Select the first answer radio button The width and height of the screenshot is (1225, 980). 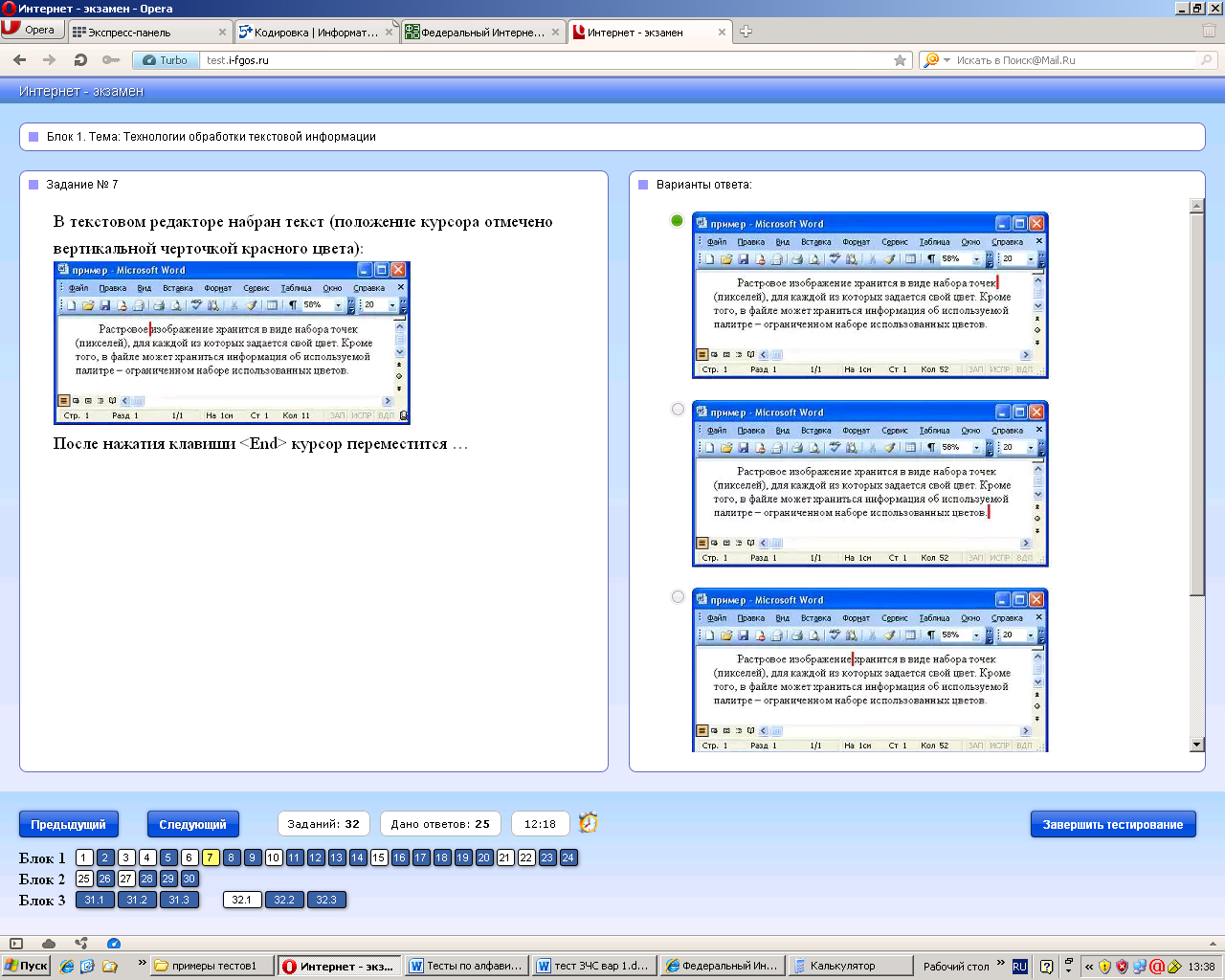(678, 221)
